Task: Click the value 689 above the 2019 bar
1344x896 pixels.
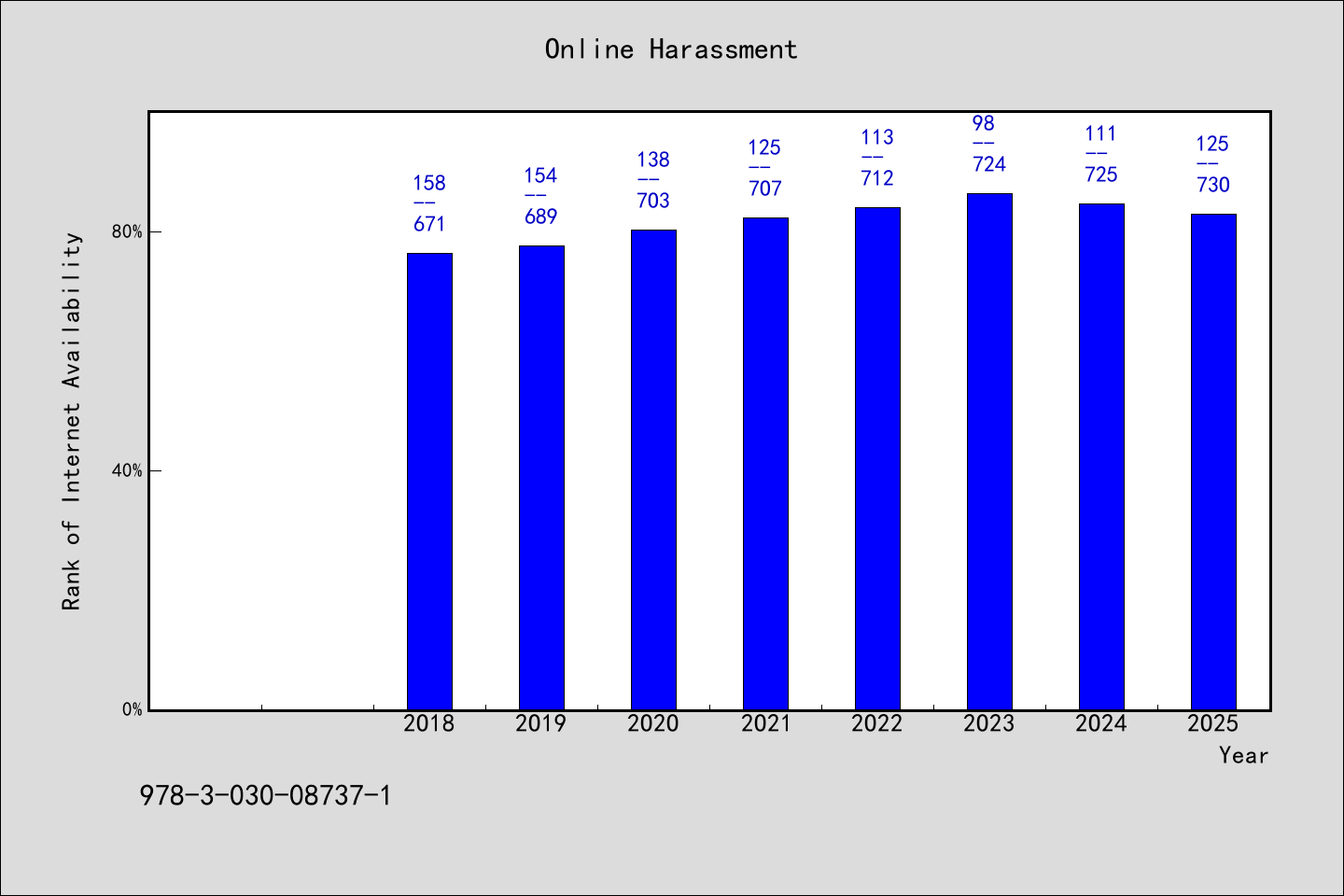Action: 541,217
